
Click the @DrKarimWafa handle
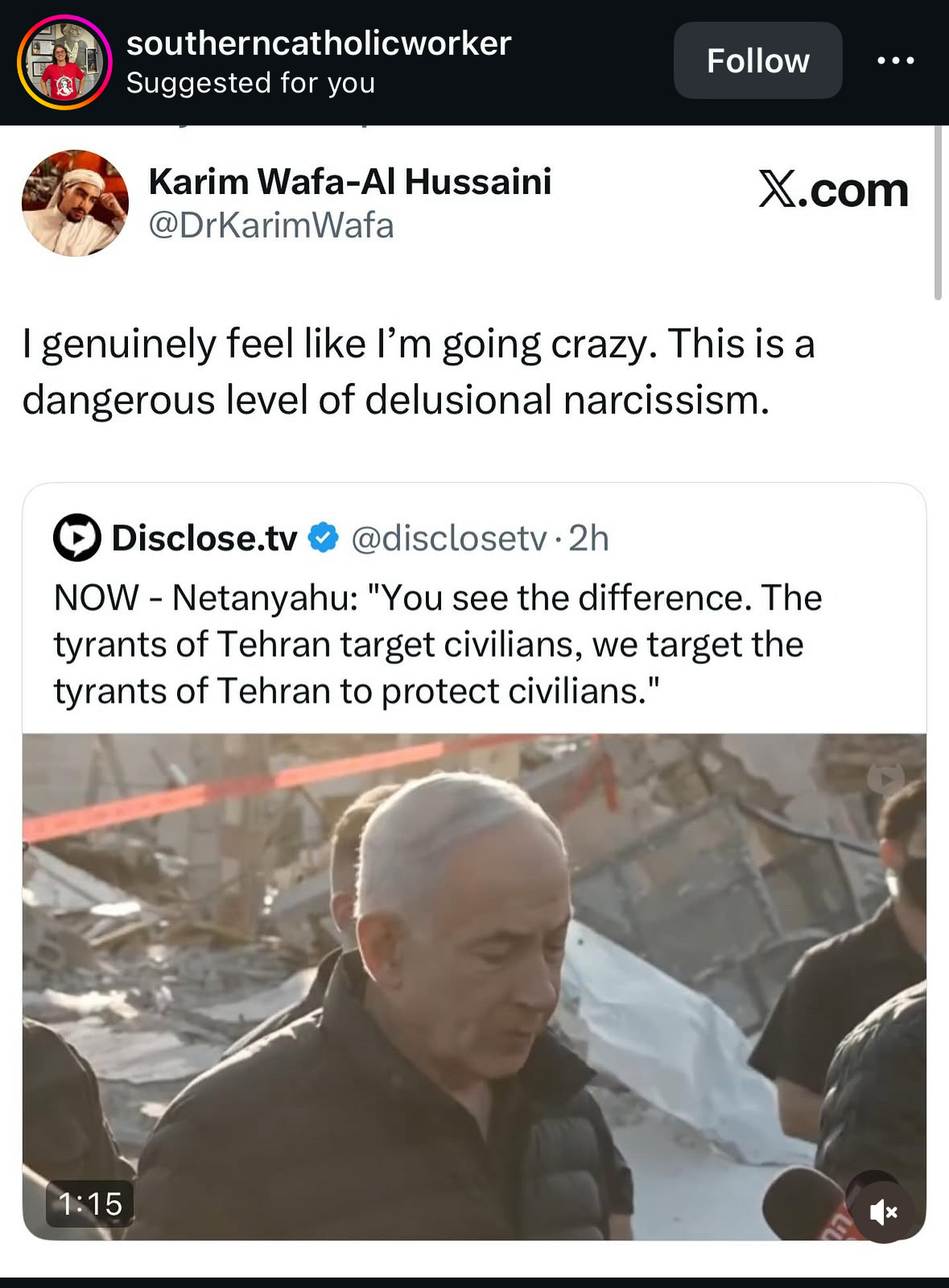click(271, 226)
